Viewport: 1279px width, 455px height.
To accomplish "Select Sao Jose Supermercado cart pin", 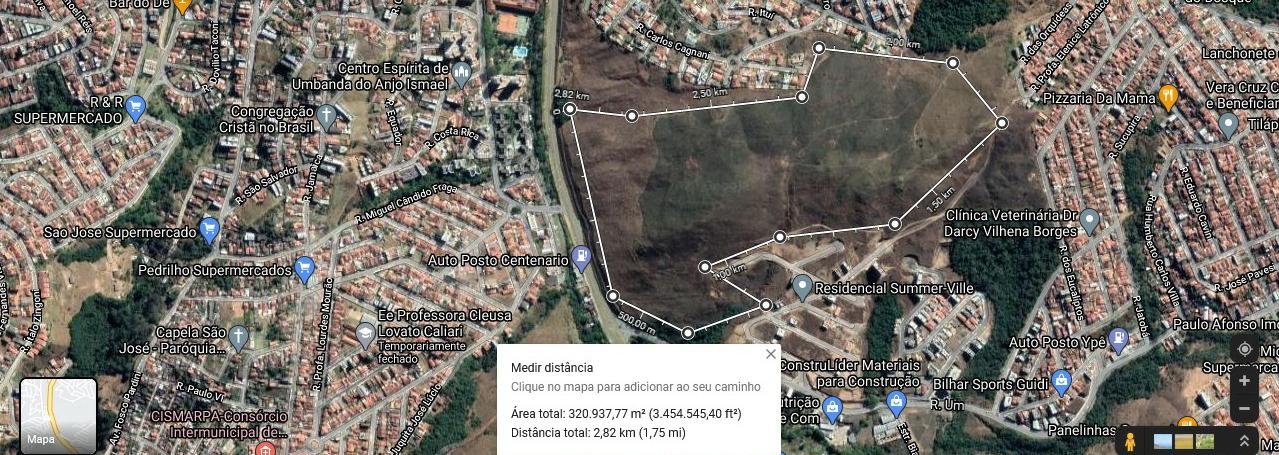I will [x=209, y=230].
